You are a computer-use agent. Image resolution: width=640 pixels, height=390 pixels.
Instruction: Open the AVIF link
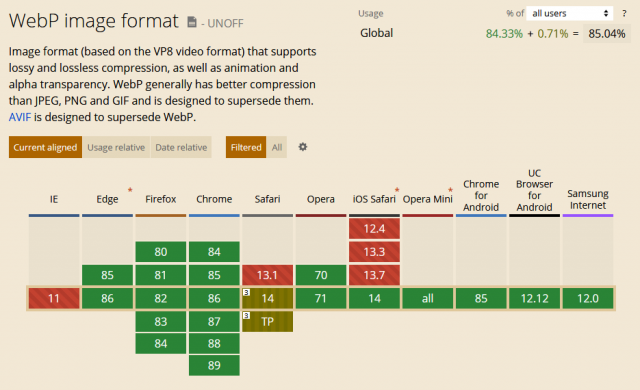pyautogui.click(x=20, y=117)
